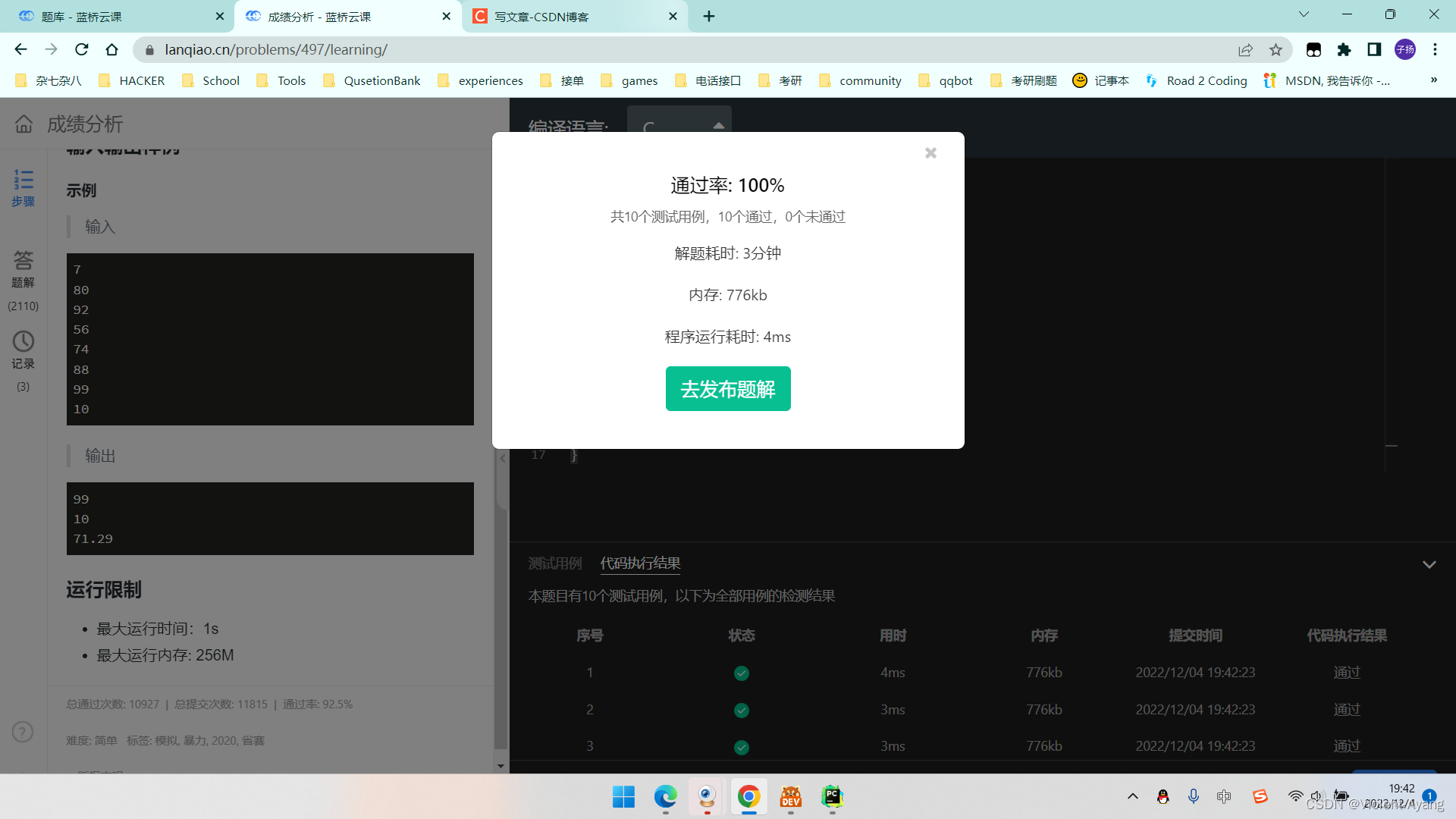Bookmark this page with star icon
Viewport: 1456px width, 819px height.
[x=1276, y=50]
